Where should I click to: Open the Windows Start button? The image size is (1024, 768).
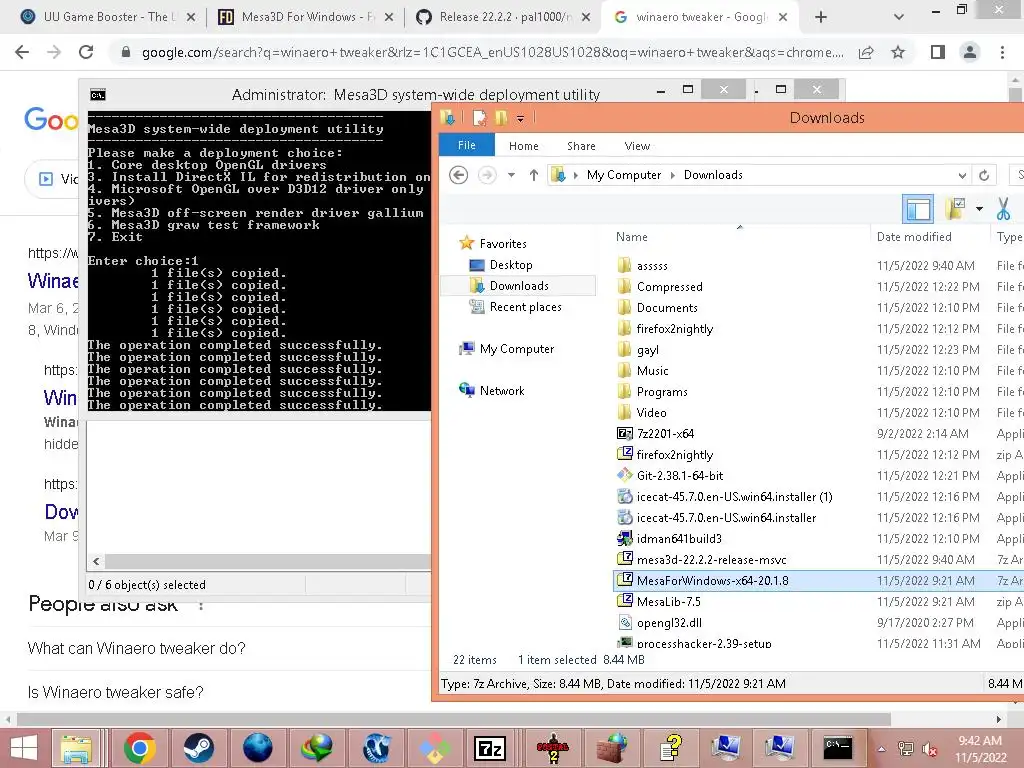tap(24, 748)
